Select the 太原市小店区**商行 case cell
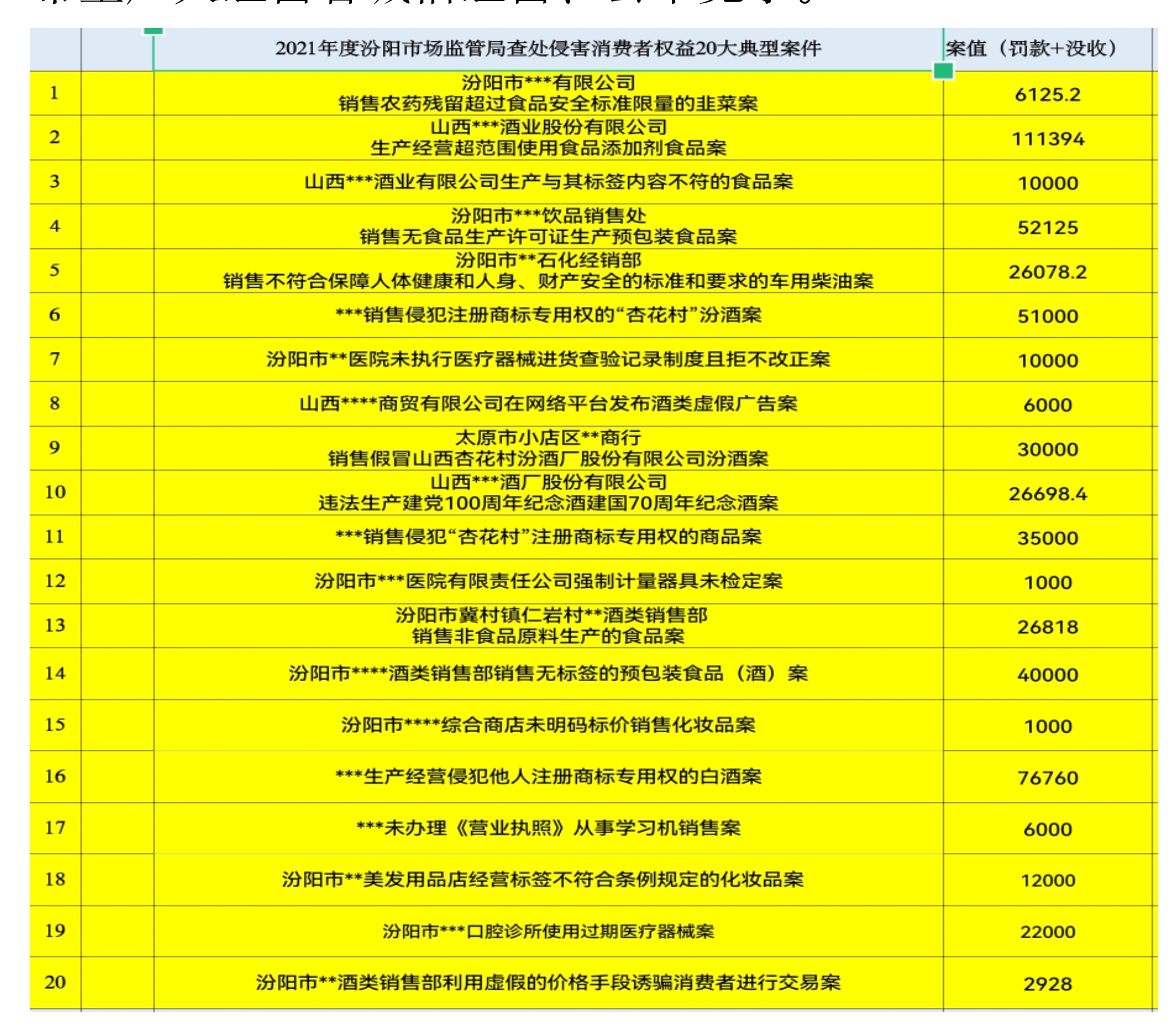1176x1026 pixels. pyautogui.click(x=548, y=449)
